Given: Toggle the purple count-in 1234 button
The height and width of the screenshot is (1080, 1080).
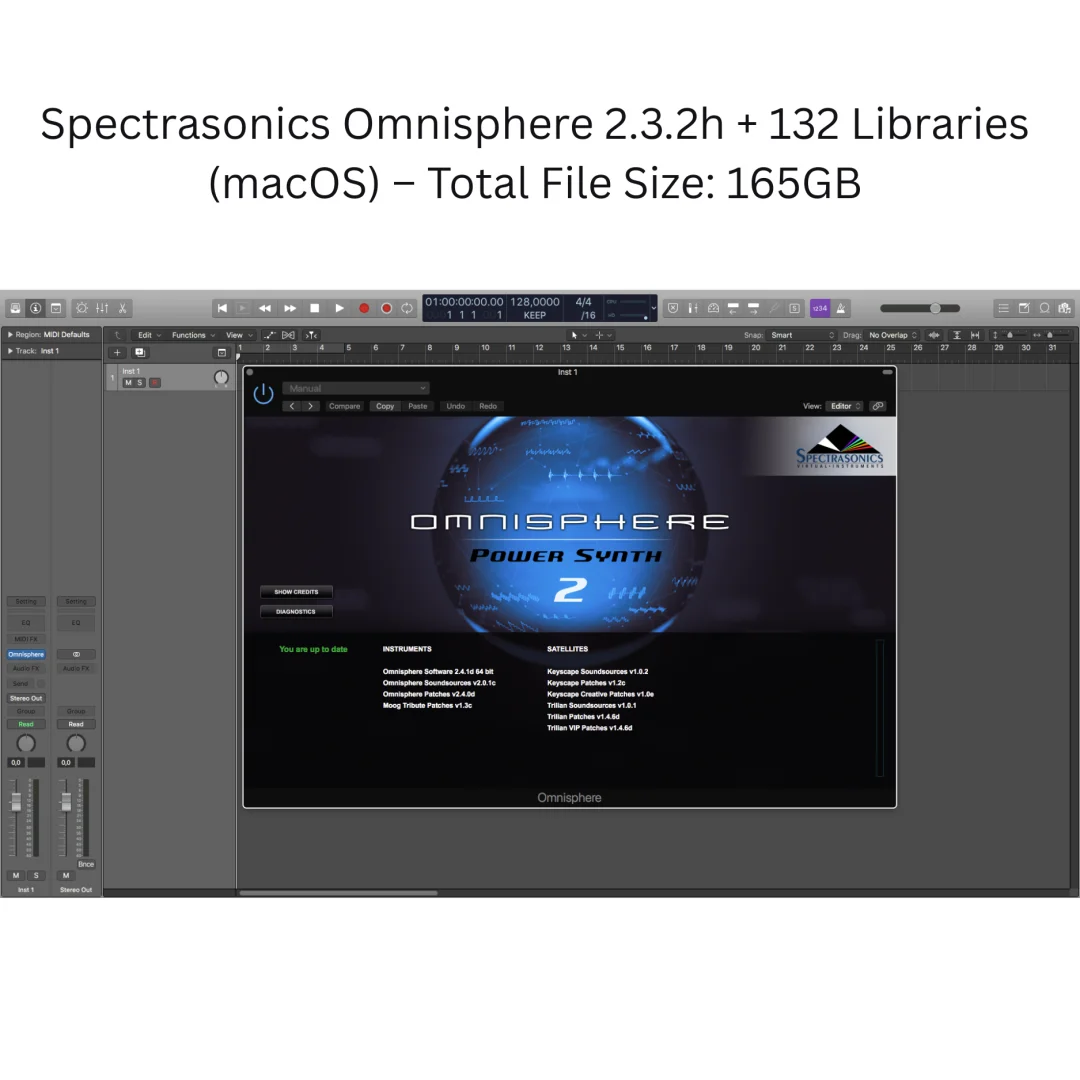Looking at the screenshot, I should tap(820, 308).
